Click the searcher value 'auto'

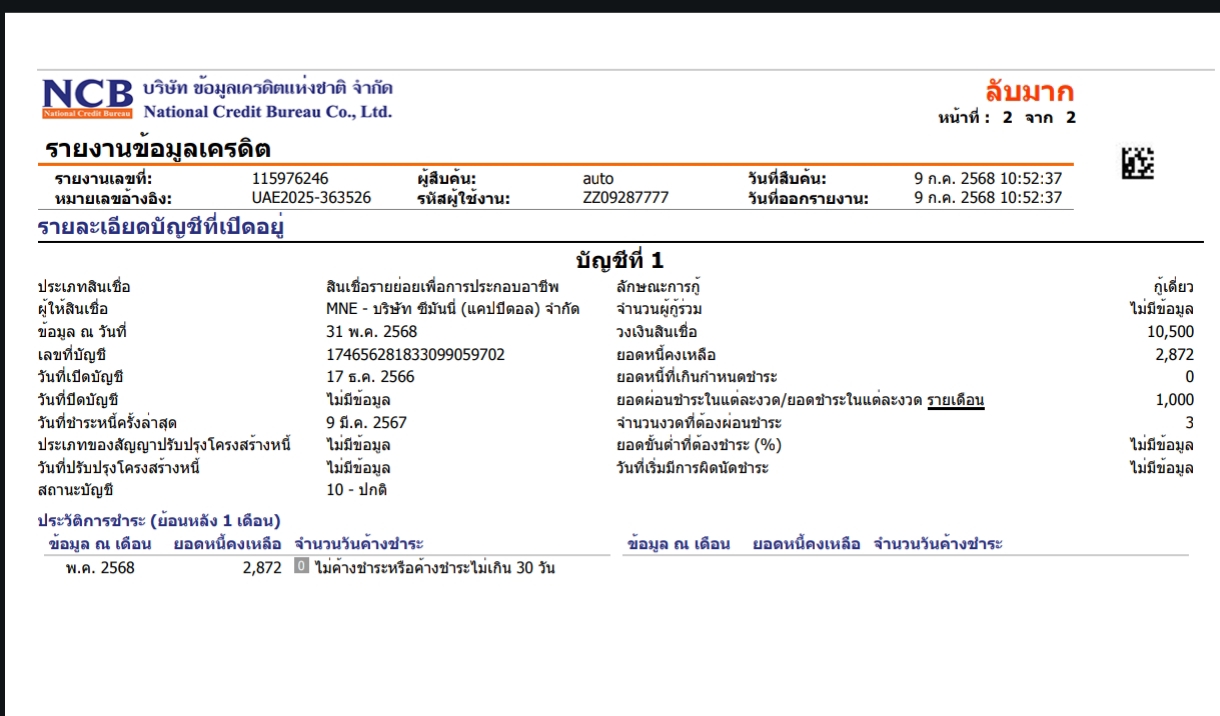coord(598,179)
